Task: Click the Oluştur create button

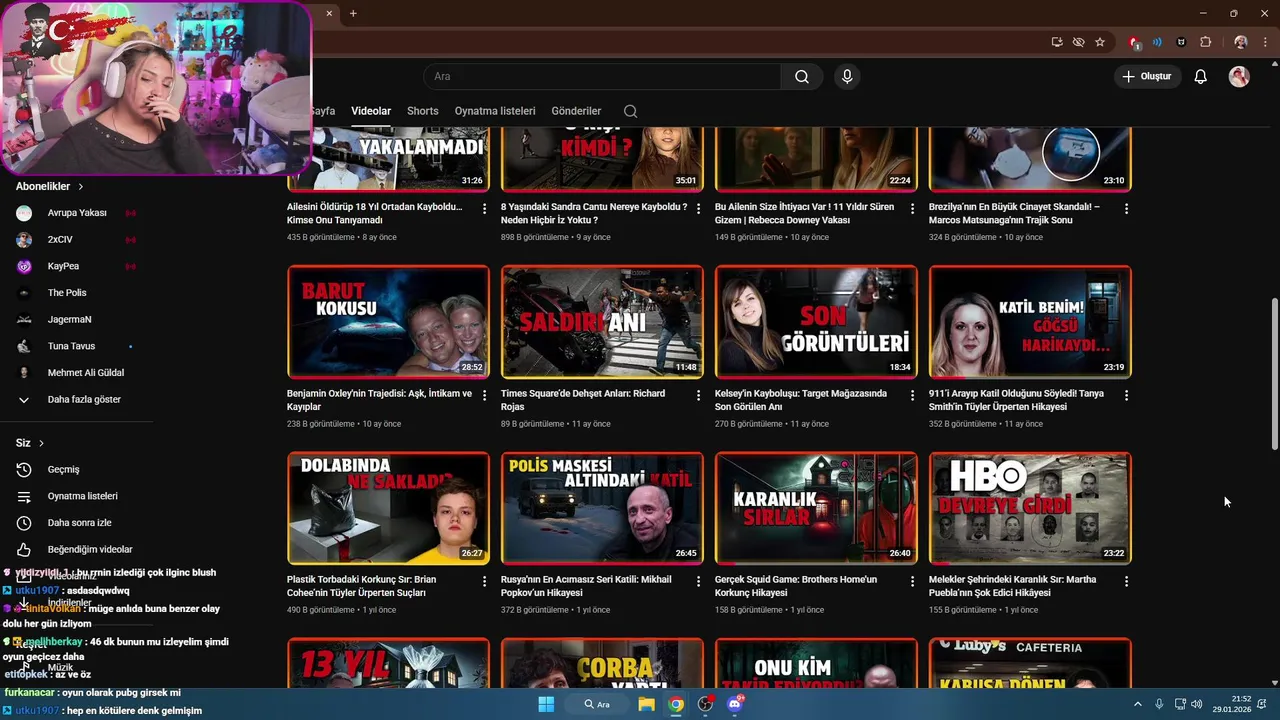Action: tap(1147, 77)
